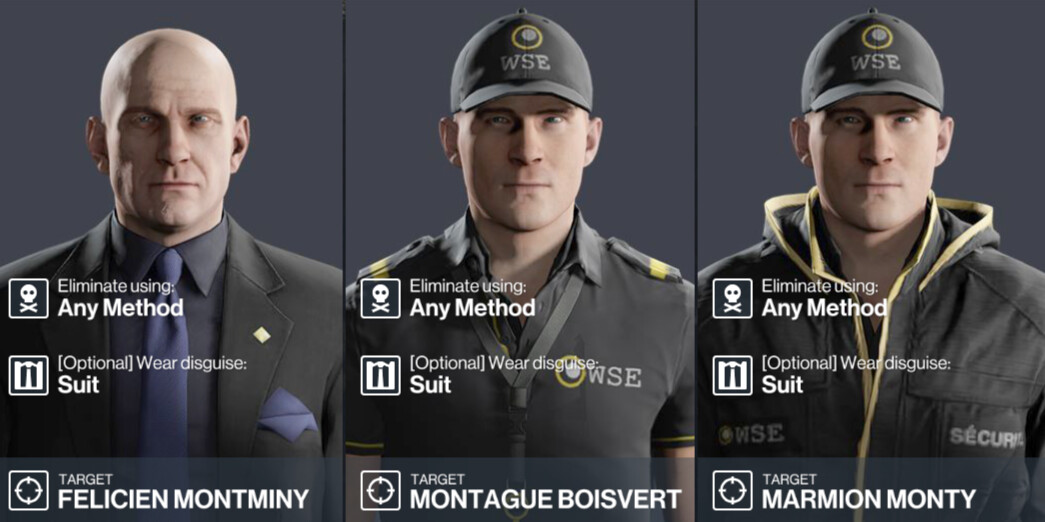Select the Montague Boisvert target name
The width and height of the screenshot is (1045, 522).
(x=545, y=499)
